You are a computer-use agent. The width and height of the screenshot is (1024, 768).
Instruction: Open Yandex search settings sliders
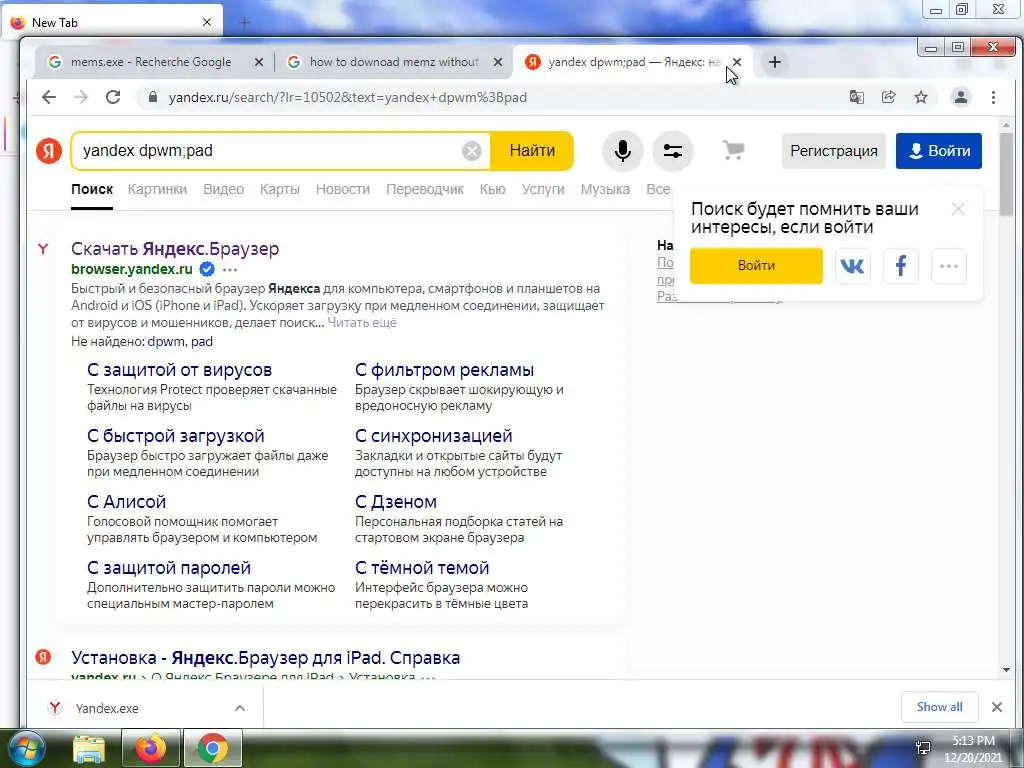(x=673, y=151)
